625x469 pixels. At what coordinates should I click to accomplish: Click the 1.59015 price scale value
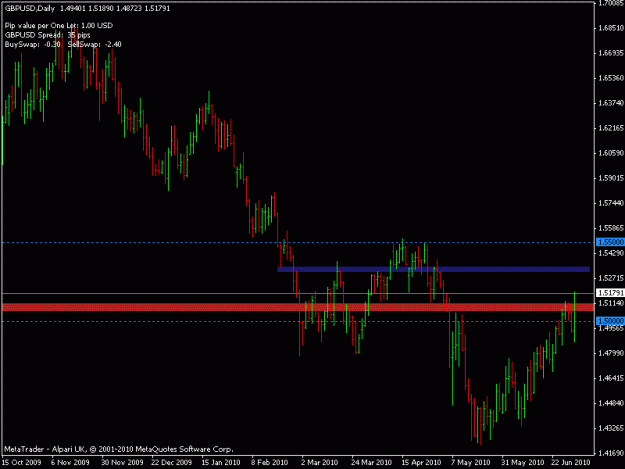pyautogui.click(x=611, y=178)
